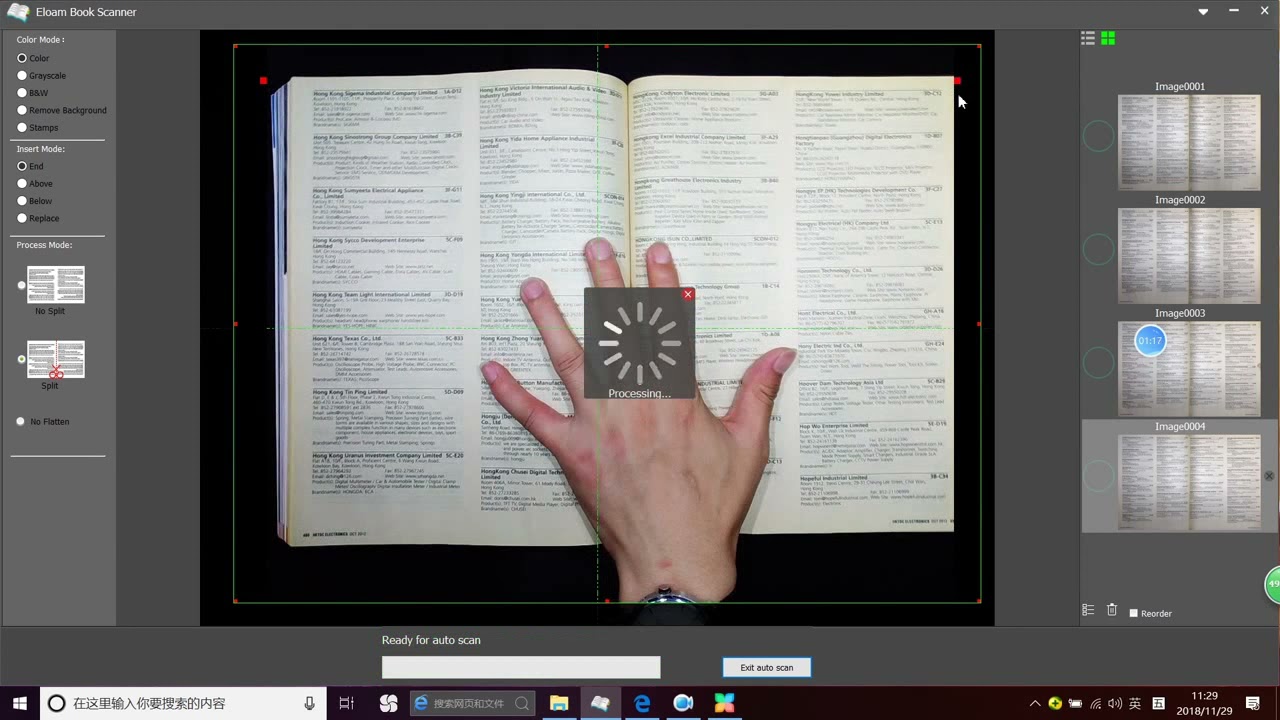Click the top-left red crop handle
This screenshot has height=720, width=1280.
click(263, 80)
